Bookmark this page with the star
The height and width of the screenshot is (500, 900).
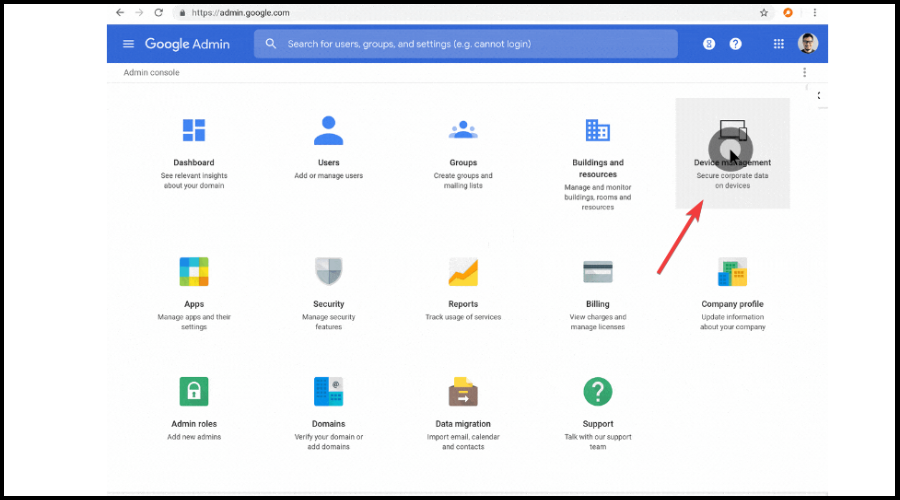(763, 13)
